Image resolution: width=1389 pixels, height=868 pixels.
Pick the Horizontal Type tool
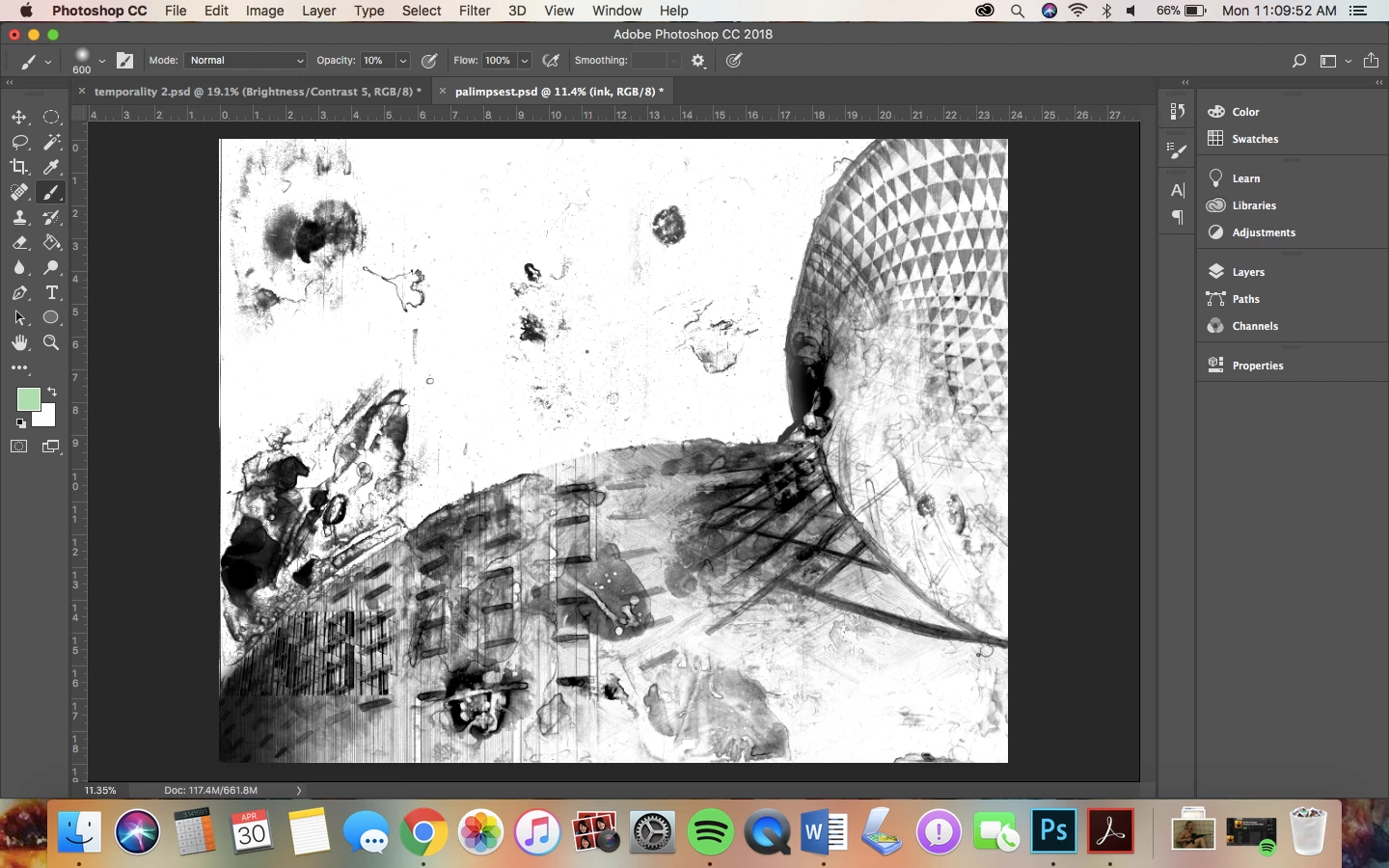coord(52,292)
